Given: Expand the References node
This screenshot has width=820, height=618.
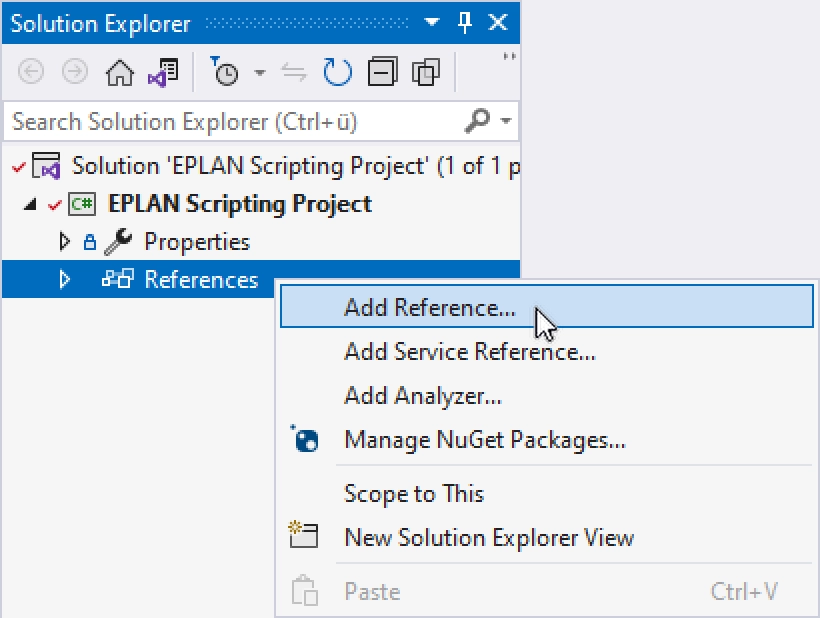Looking at the screenshot, I should coord(64,279).
